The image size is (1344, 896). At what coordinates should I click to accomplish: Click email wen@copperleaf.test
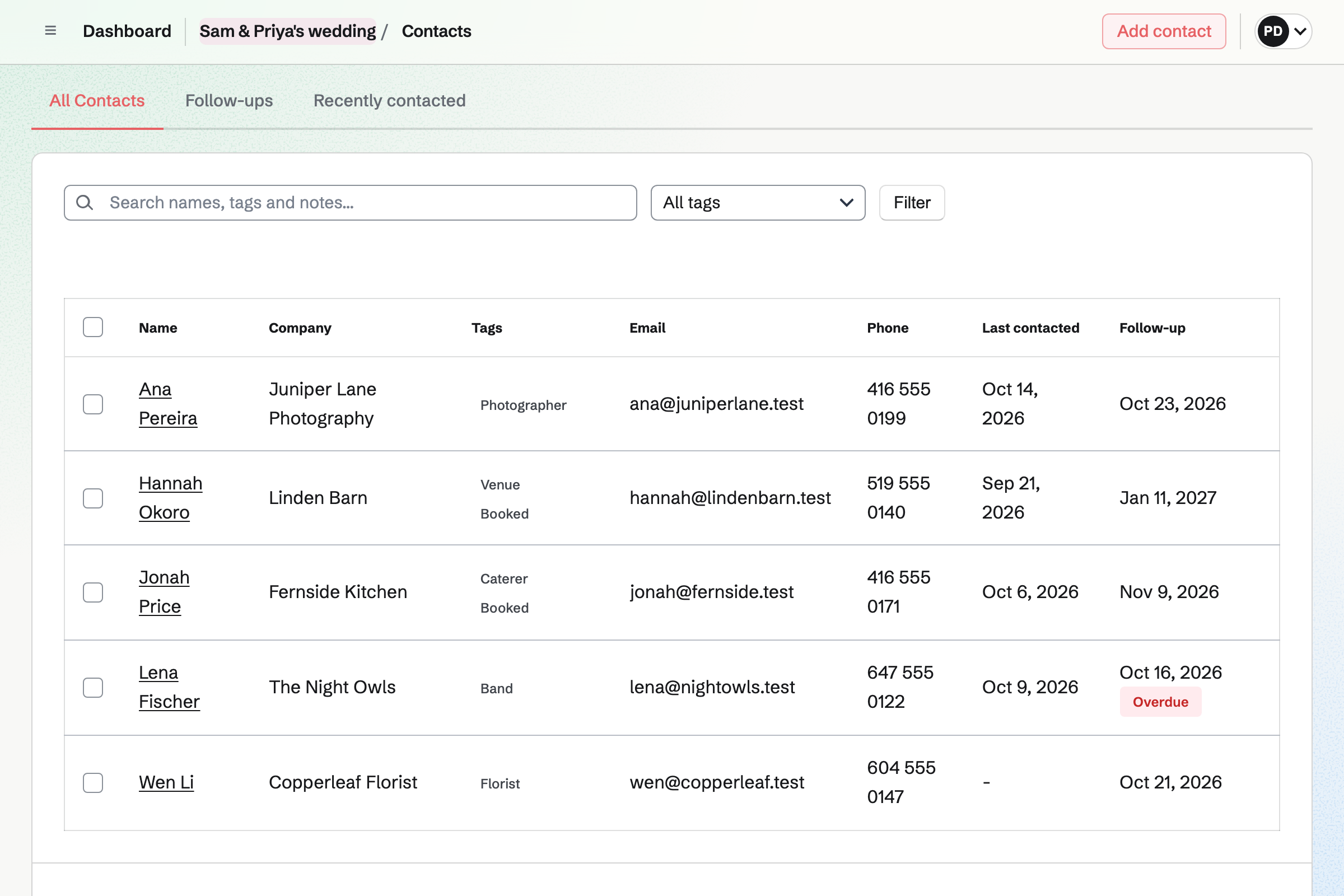pos(717,782)
